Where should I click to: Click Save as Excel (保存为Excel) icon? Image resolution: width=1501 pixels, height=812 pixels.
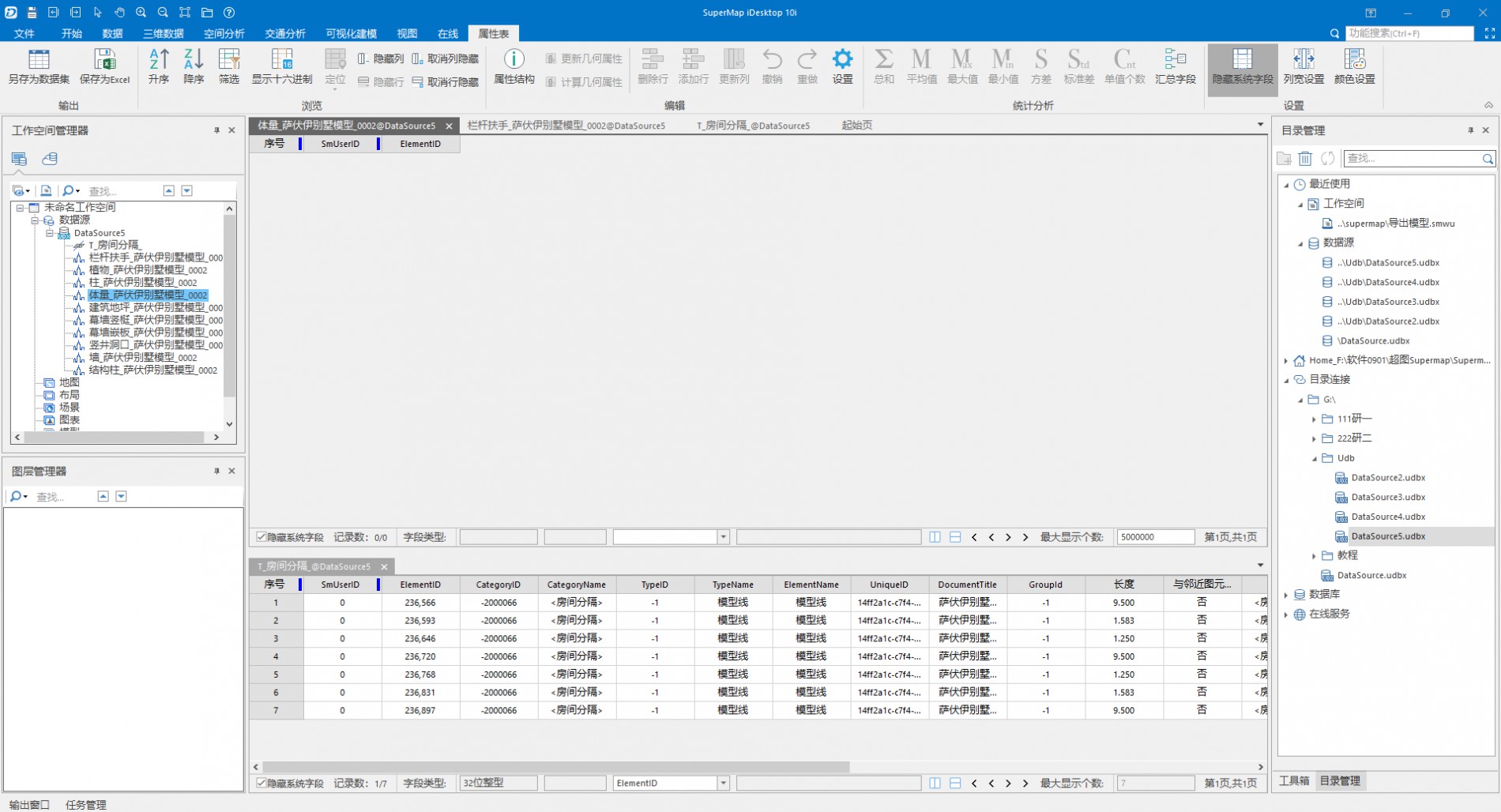pos(104,66)
